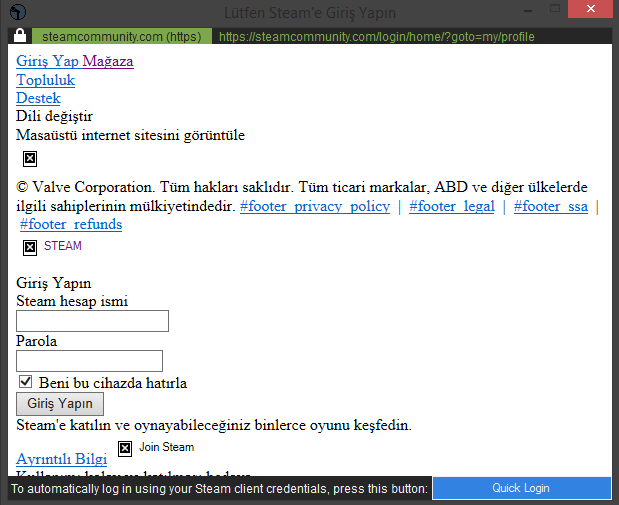Click broken image icon beside STEAM label
619x505 pixels.
(x=30, y=248)
